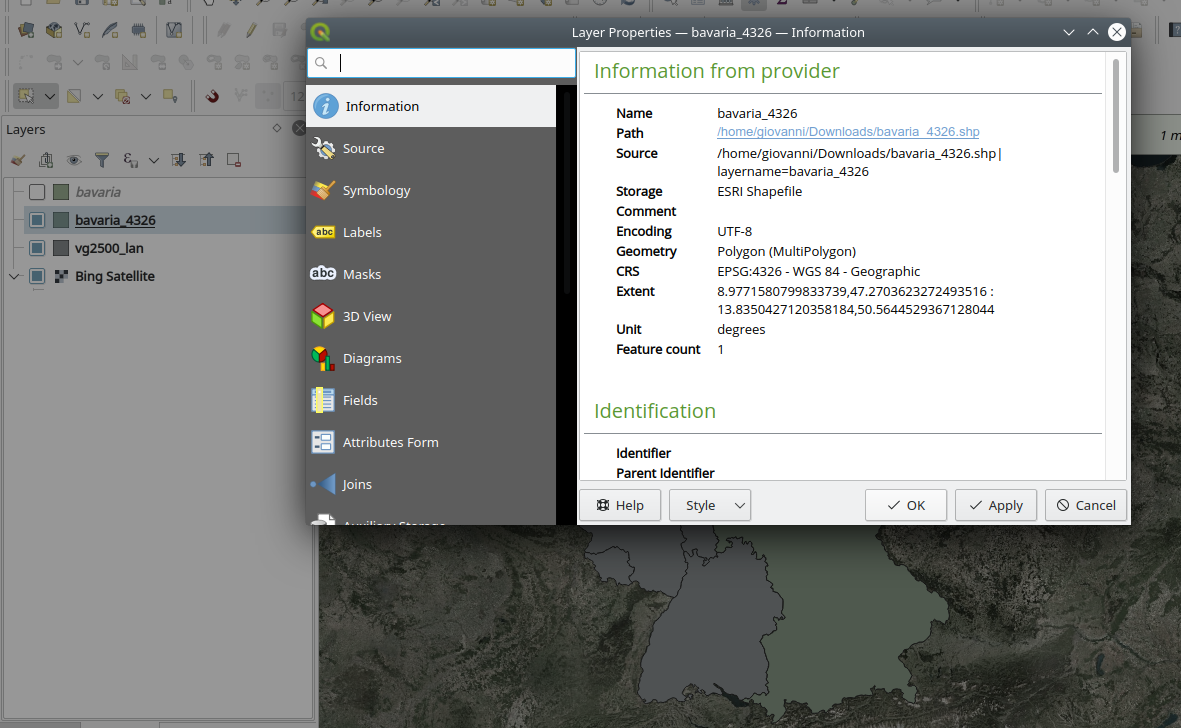Expand all layers in the tree
Image resolution: width=1181 pixels, height=728 pixels.
point(179,160)
